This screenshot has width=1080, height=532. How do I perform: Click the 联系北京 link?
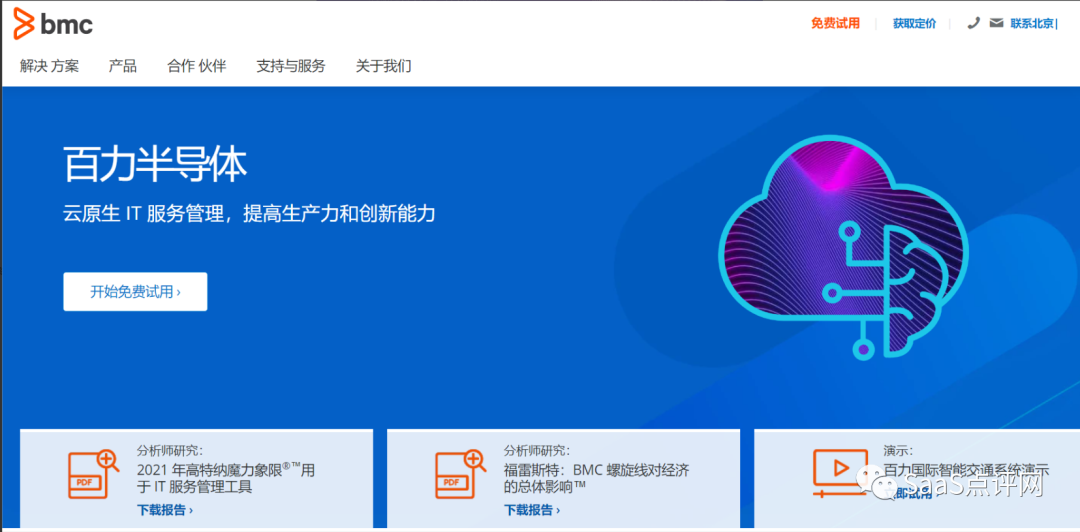pyautogui.click(x=1032, y=23)
